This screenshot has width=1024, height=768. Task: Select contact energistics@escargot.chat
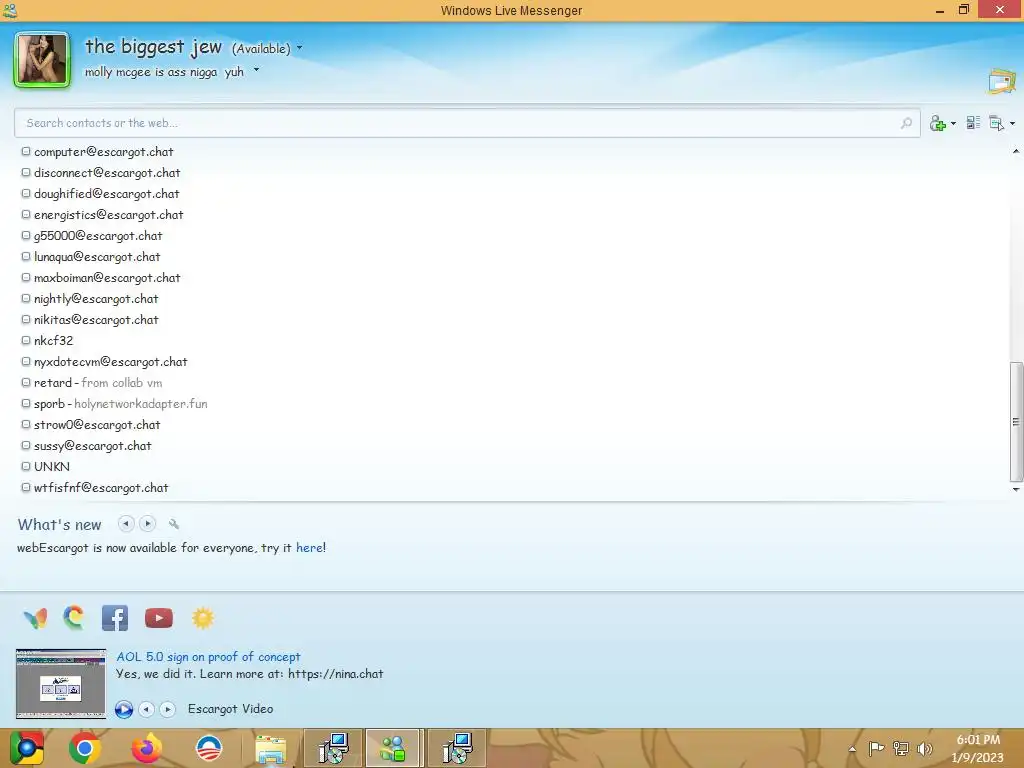(x=108, y=214)
